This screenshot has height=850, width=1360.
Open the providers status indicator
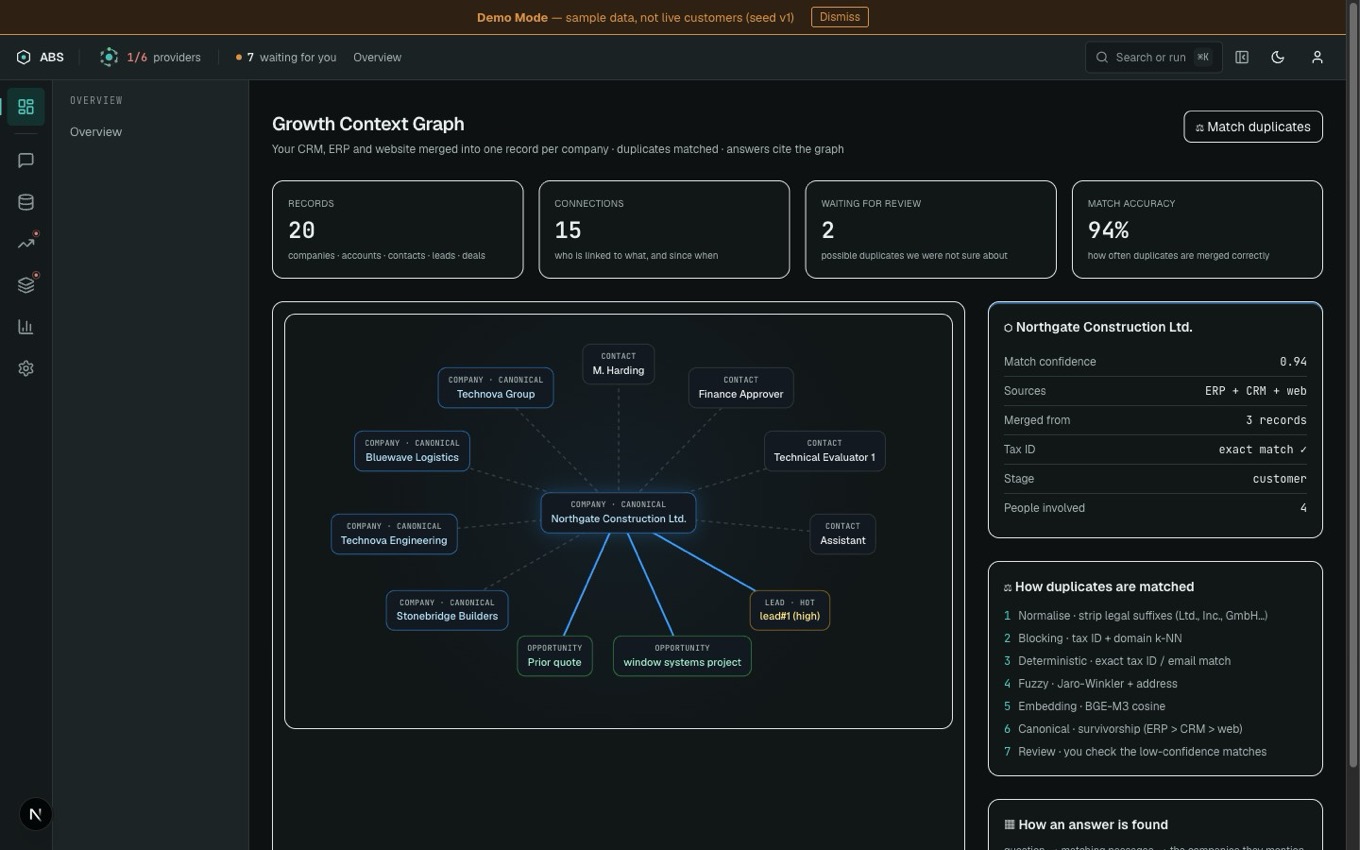pos(150,57)
